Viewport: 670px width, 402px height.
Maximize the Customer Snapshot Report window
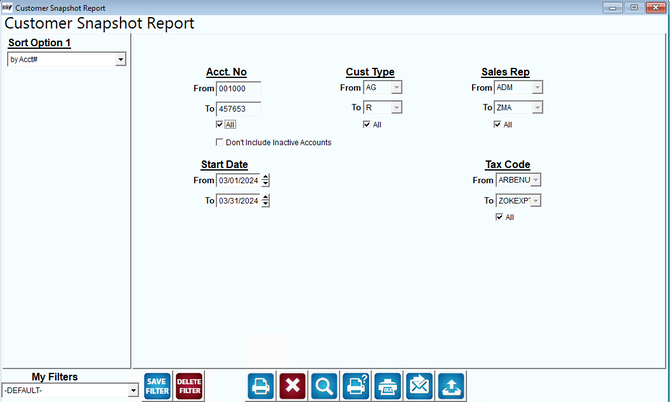634,7
